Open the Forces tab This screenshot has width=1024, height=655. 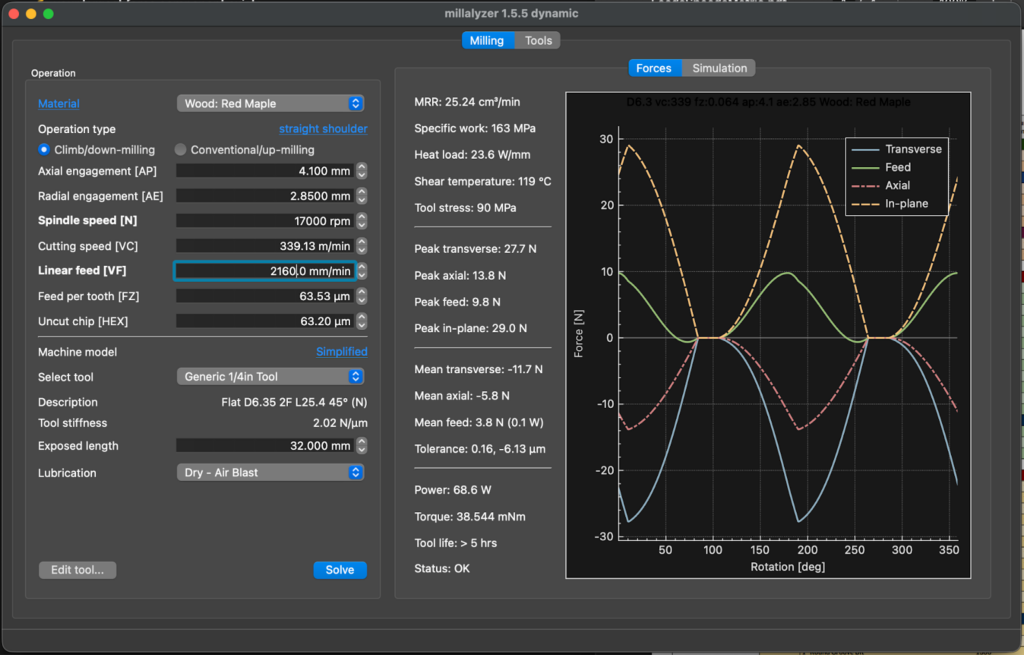click(x=654, y=68)
